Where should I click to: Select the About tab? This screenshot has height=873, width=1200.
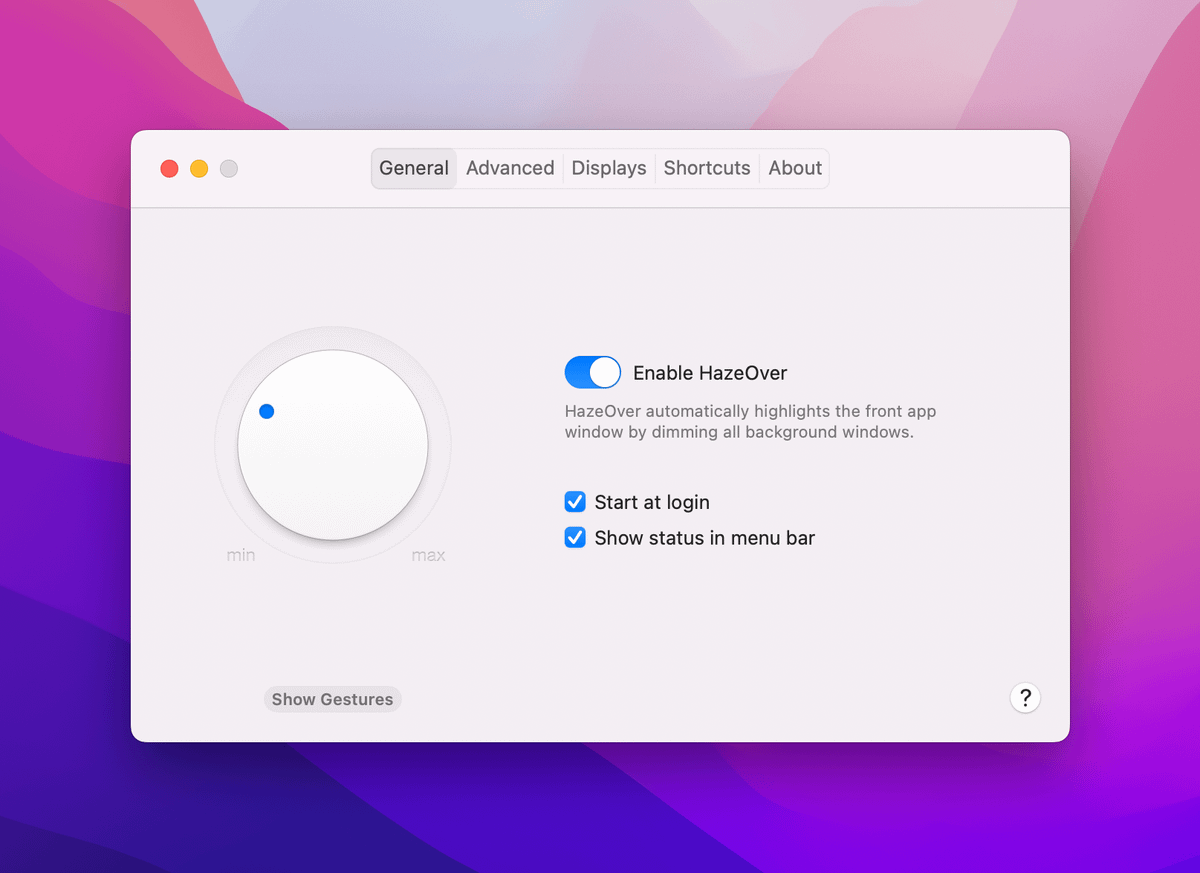point(795,168)
